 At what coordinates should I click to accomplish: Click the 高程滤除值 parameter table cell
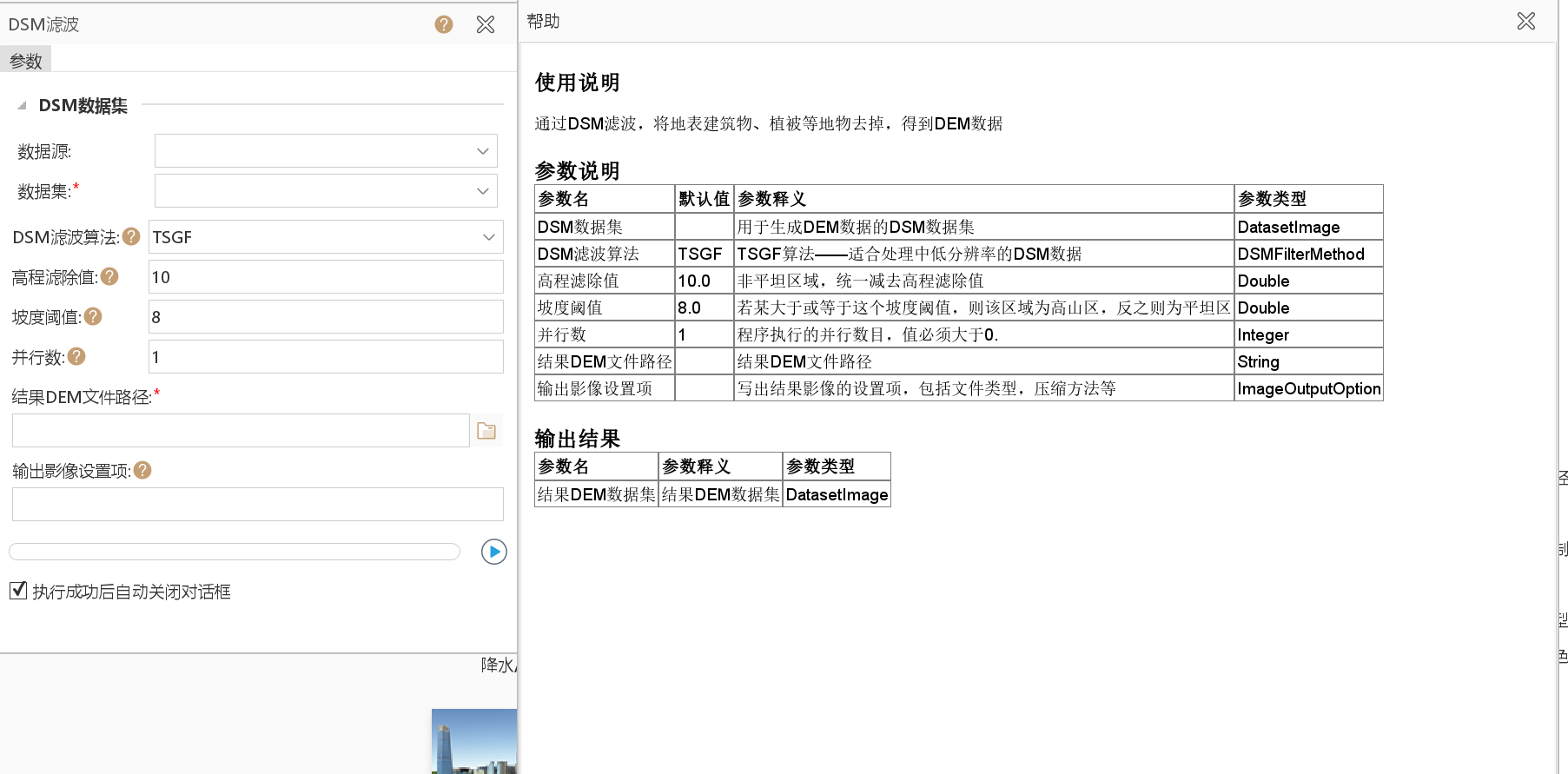(605, 281)
